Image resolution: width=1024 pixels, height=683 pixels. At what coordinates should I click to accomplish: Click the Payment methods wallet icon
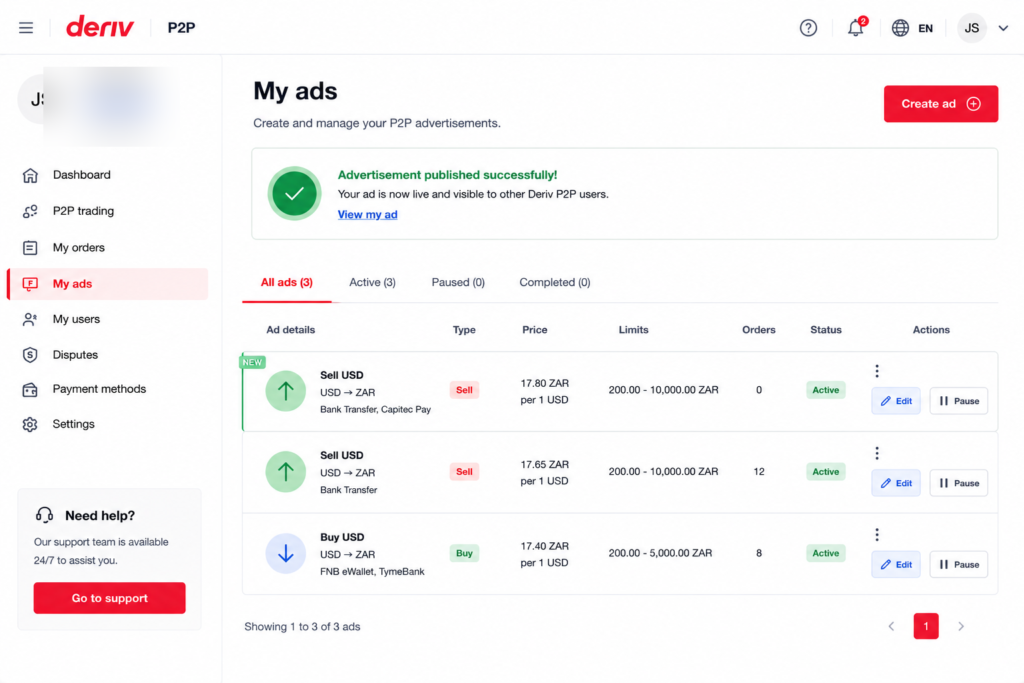[30, 389]
